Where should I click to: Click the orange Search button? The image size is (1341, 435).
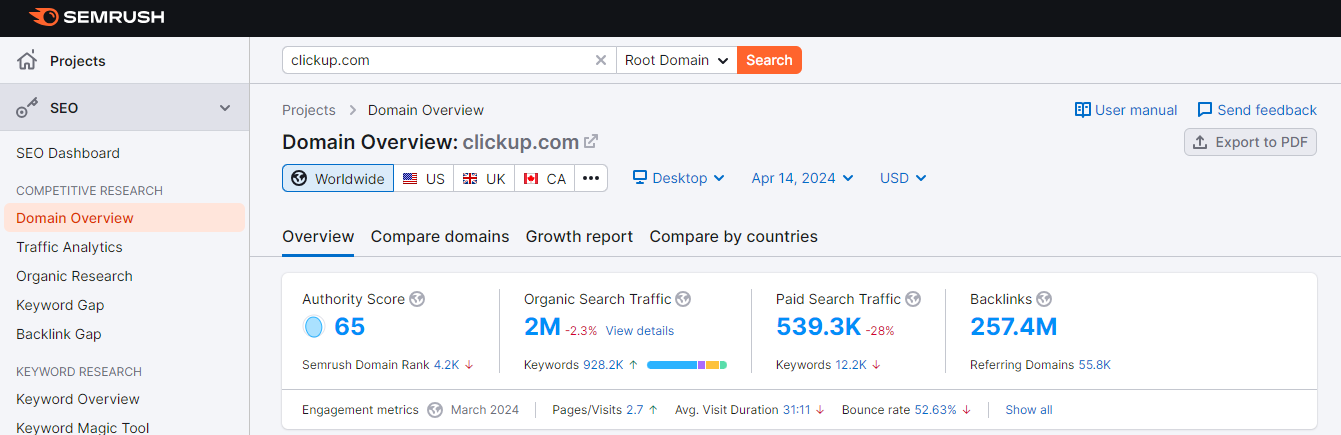point(769,60)
